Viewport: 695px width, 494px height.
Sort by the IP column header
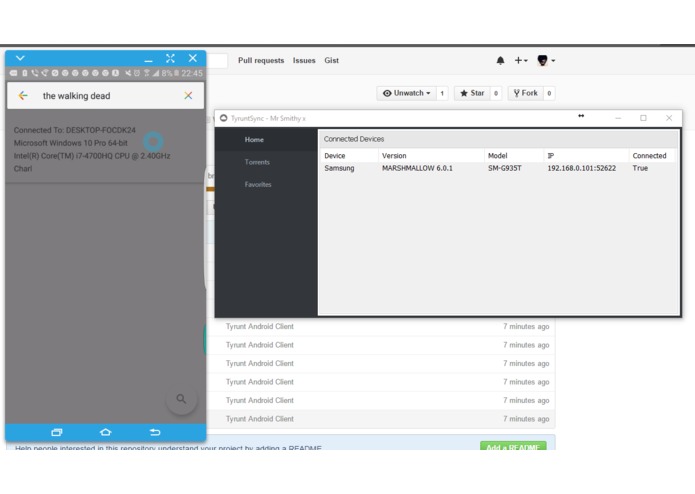click(x=586, y=156)
